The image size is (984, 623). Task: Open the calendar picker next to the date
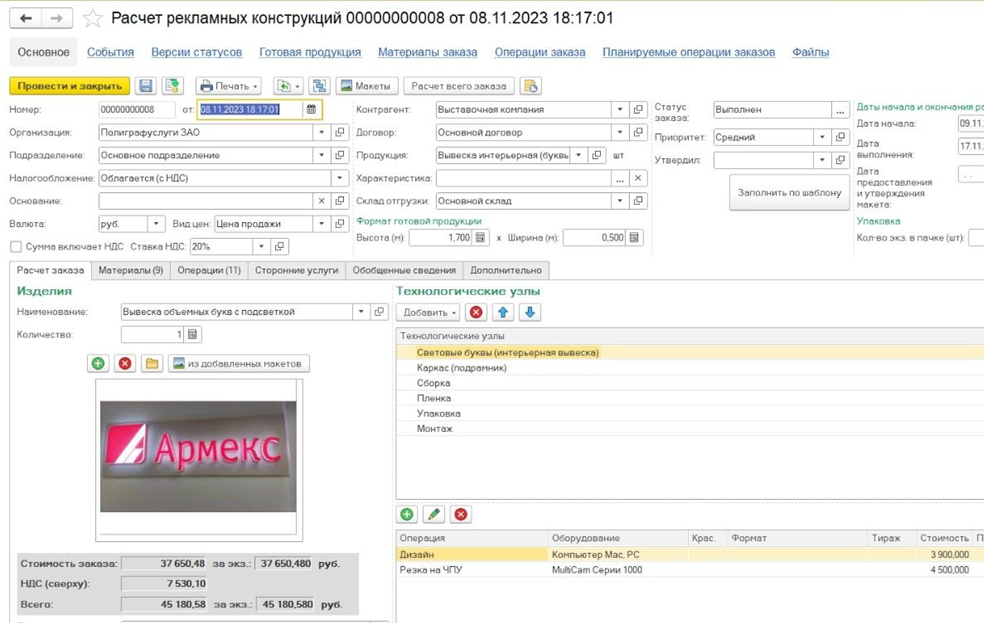click(311, 110)
